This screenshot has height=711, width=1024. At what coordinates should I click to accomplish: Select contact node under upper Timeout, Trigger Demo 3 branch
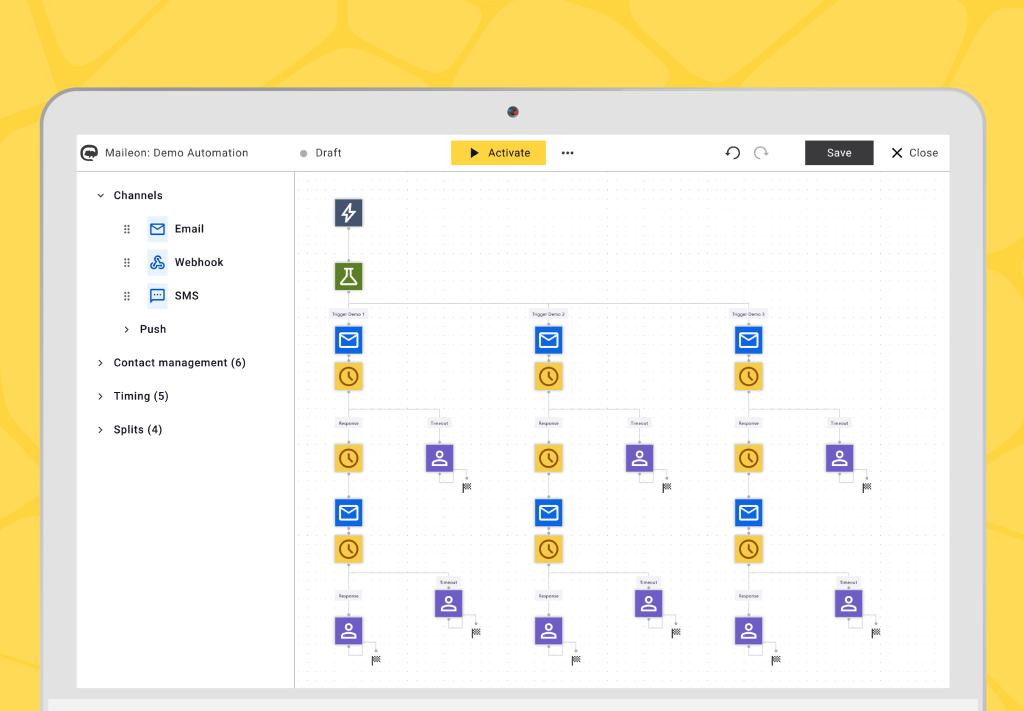(839, 458)
